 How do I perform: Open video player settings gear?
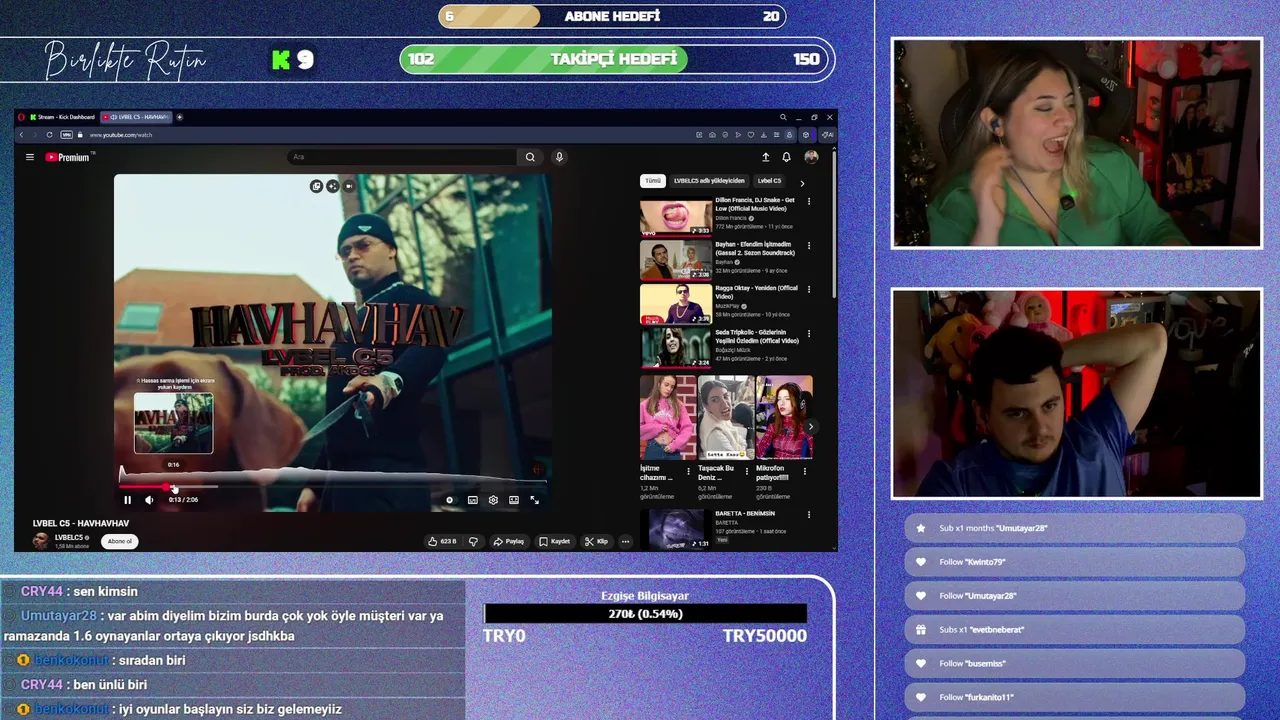pyautogui.click(x=493, y=500)
